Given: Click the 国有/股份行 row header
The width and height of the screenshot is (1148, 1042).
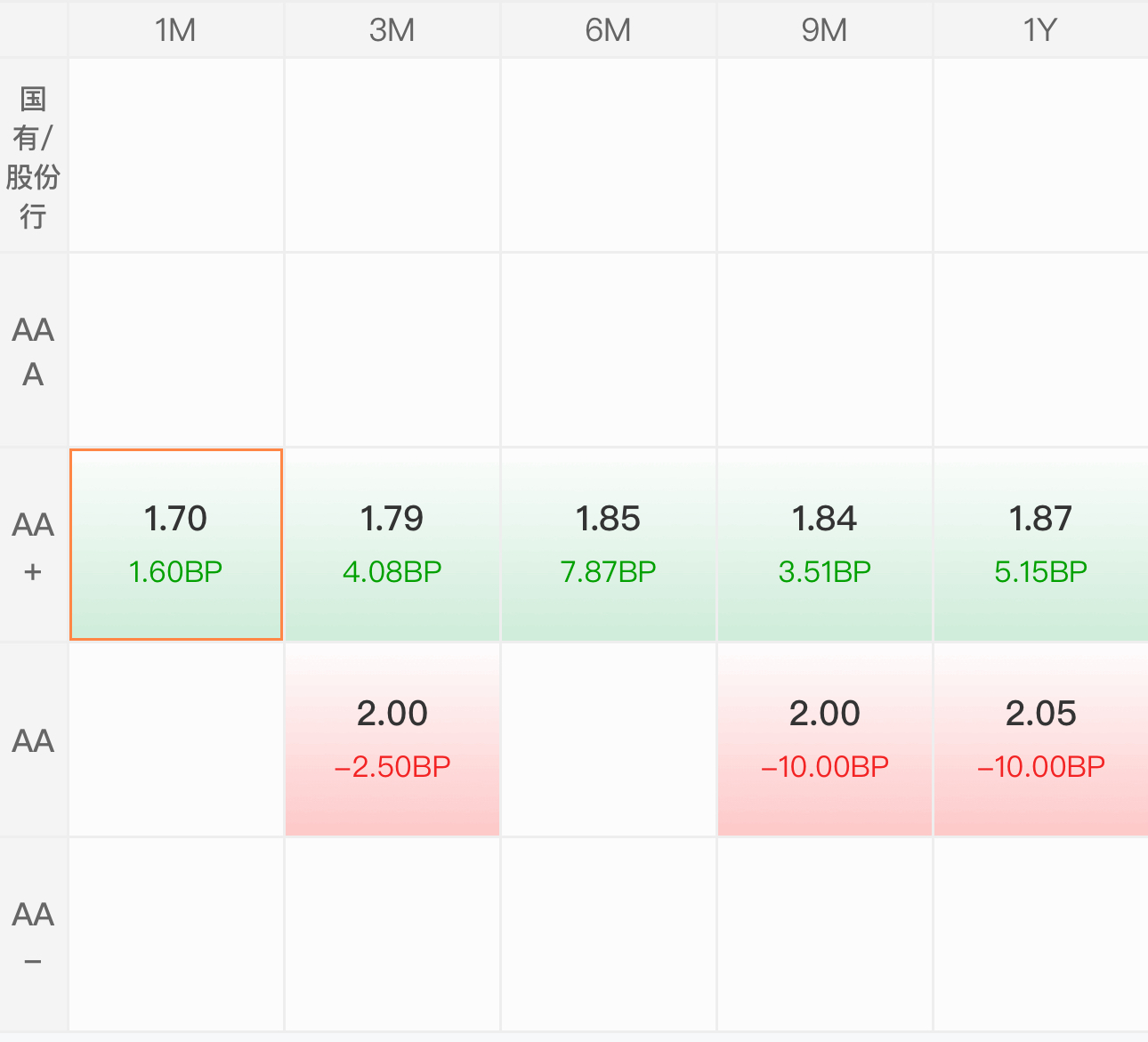Looking at the screenshot, I should (33, 157).
